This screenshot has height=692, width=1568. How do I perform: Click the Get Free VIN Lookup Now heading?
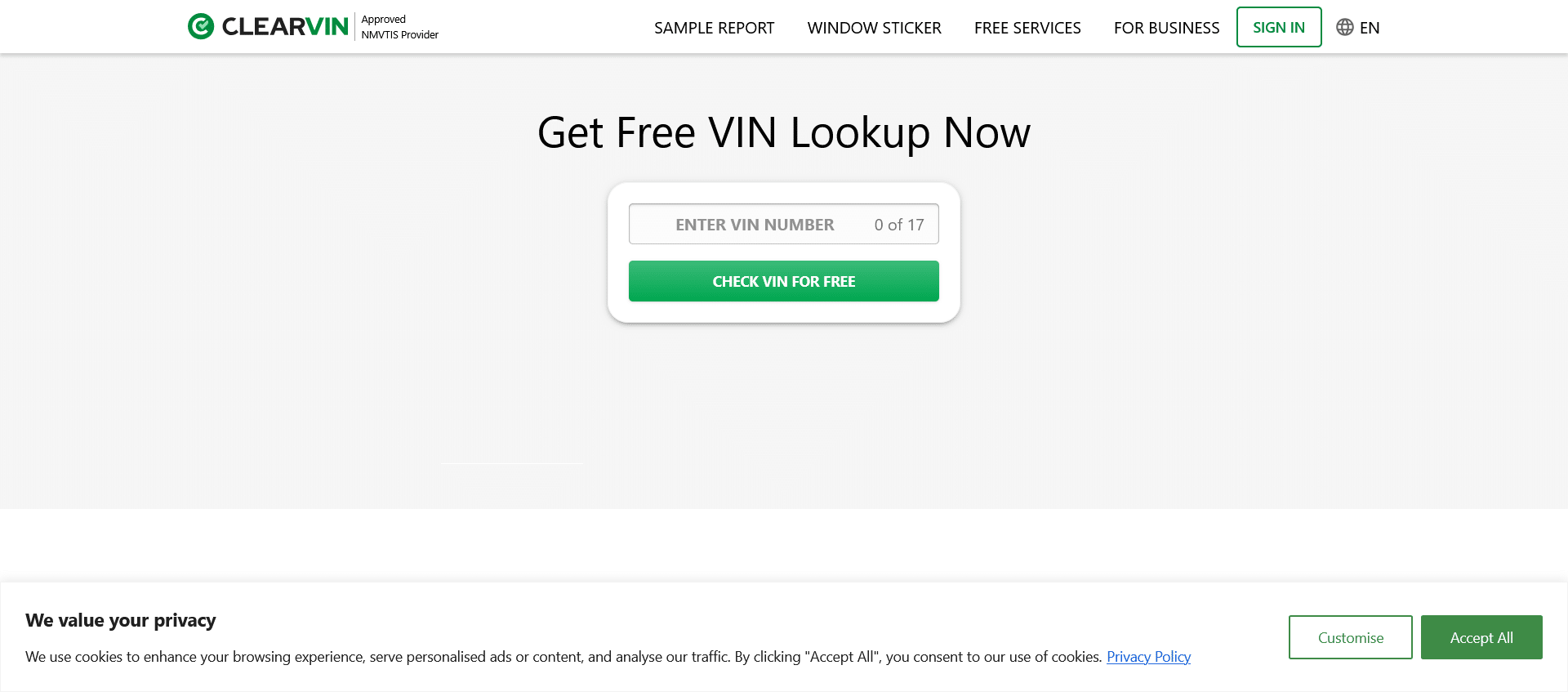click(783, 132)
